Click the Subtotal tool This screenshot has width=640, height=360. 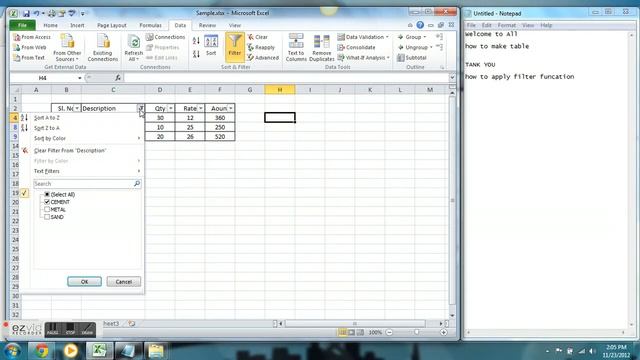tap(411, 58)
